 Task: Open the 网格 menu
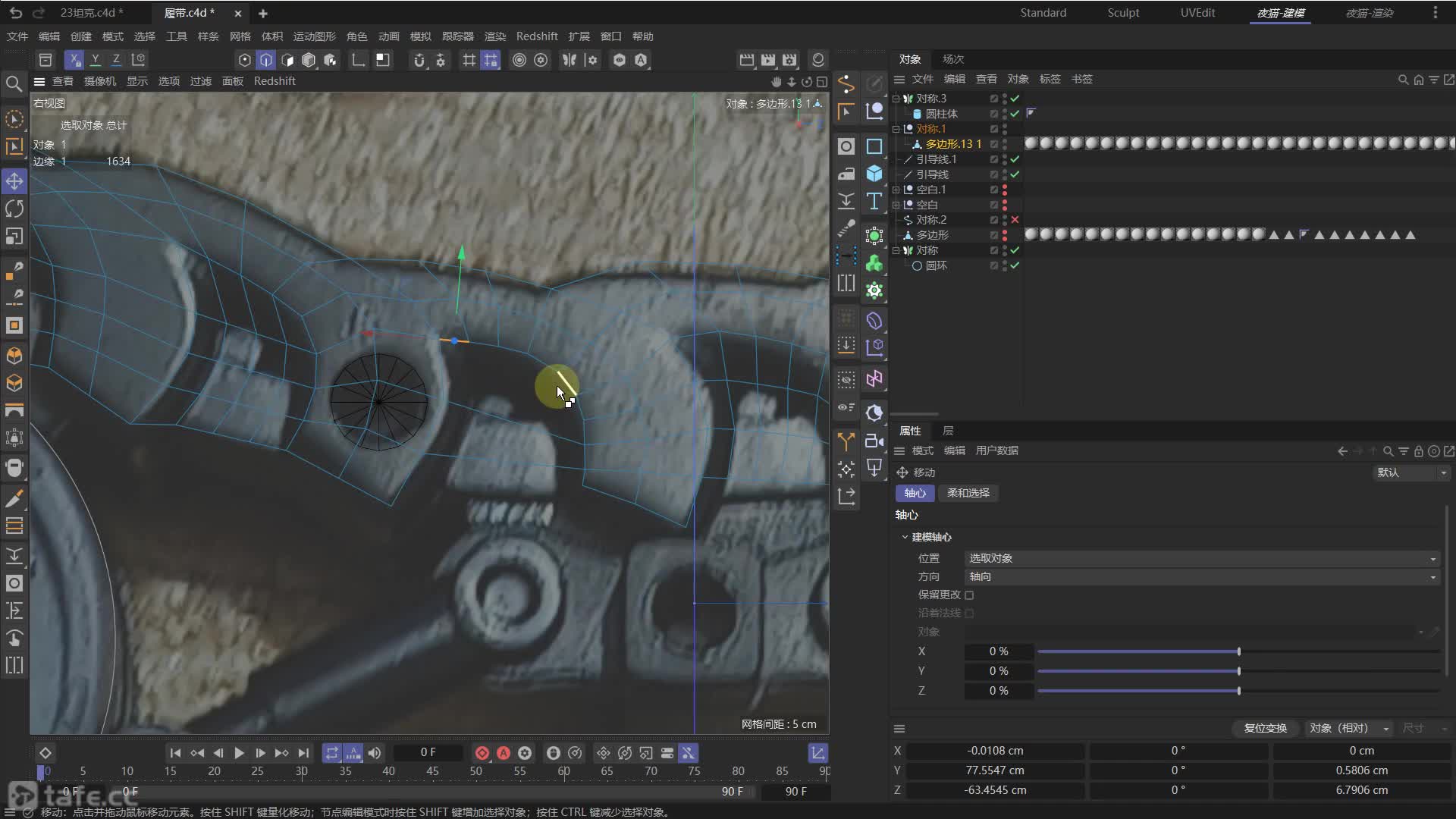(x=240, y=36)
